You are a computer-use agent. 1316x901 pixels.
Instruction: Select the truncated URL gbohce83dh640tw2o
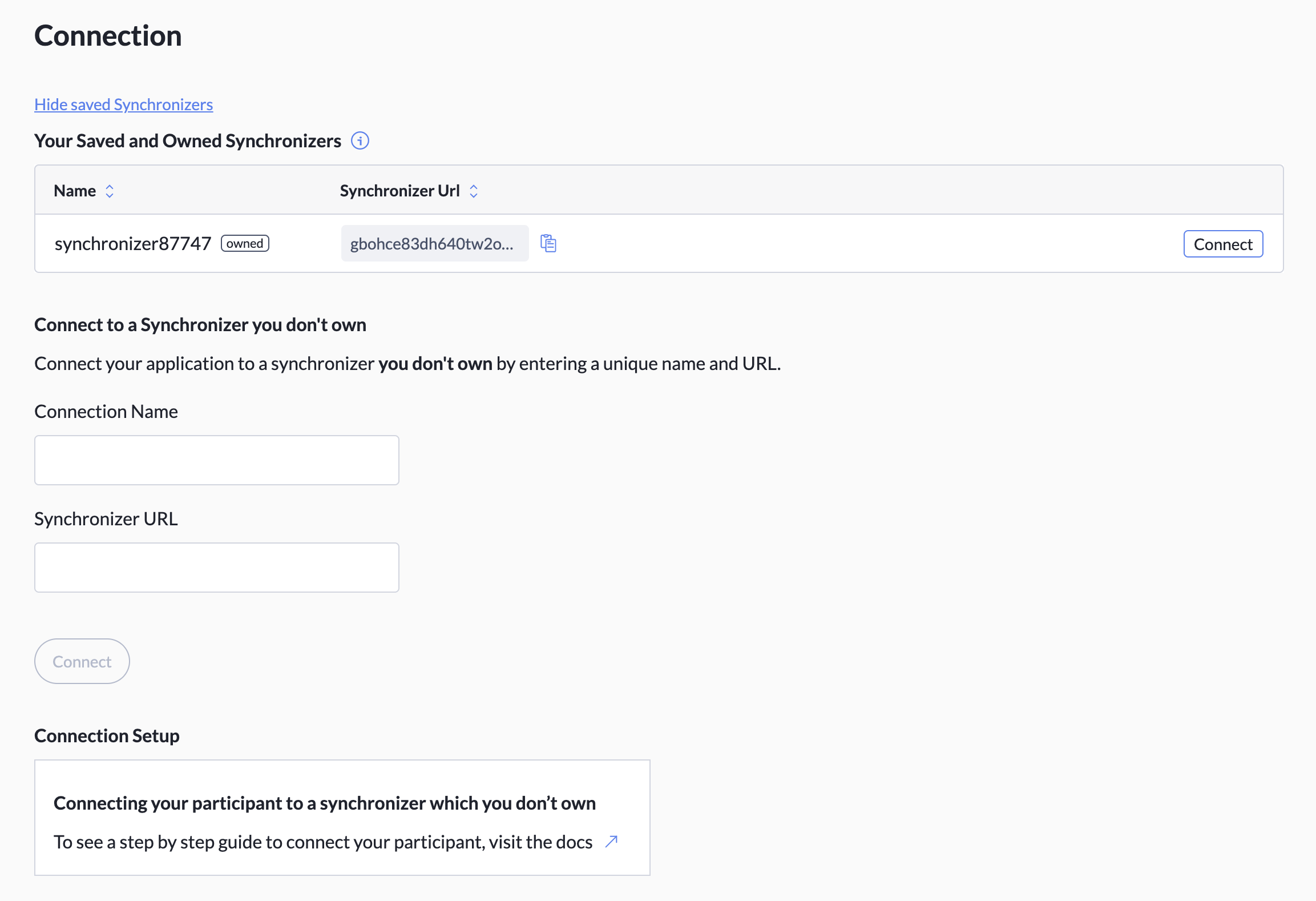click(434, 243)
